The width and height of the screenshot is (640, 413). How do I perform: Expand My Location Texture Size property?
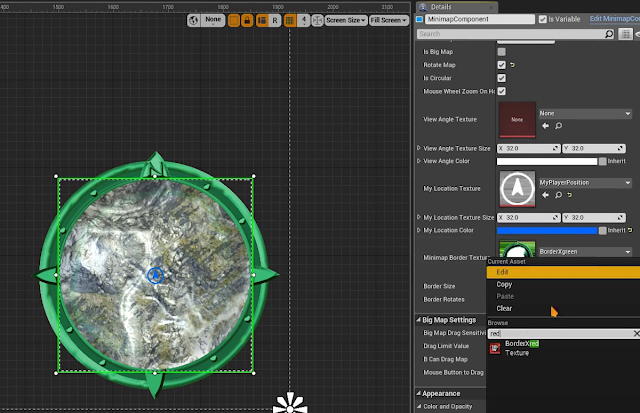click(x=418, y=217)
